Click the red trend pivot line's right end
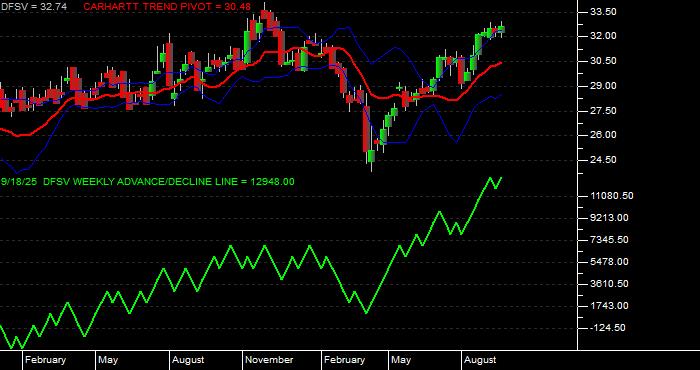The width and height of the screenshot is (700, 370). (x=501, y=63)
